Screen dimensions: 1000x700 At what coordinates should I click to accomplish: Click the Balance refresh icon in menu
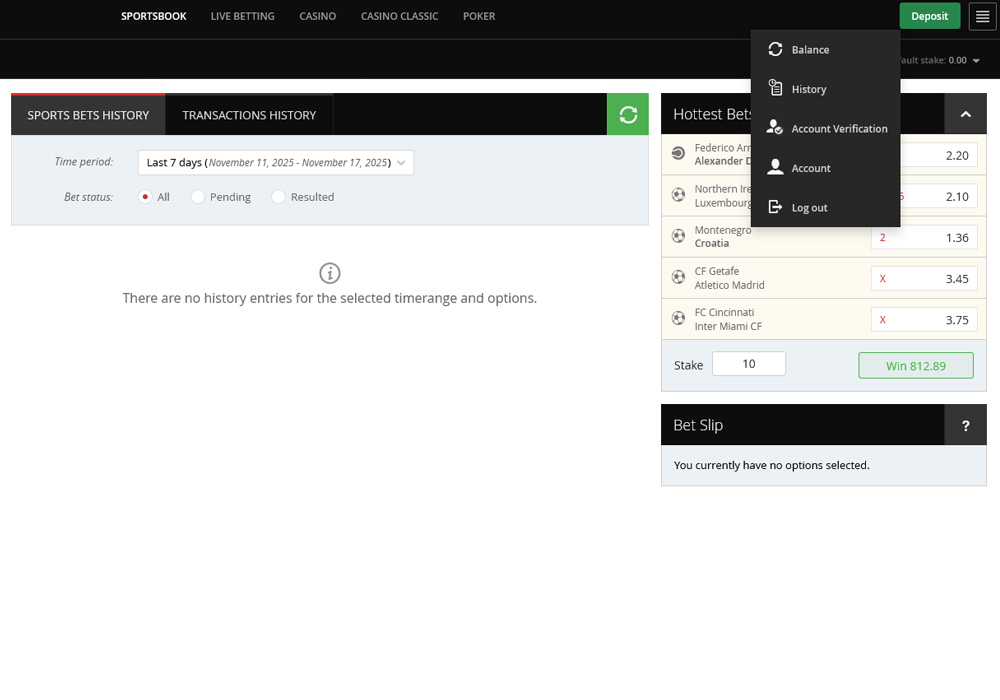[775, 49]
